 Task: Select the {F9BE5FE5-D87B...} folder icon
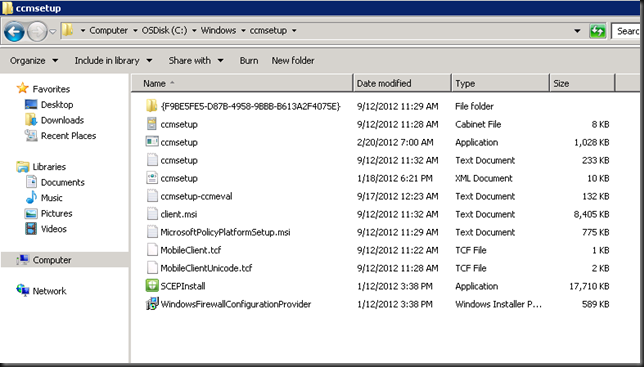(x=152, y=106)
